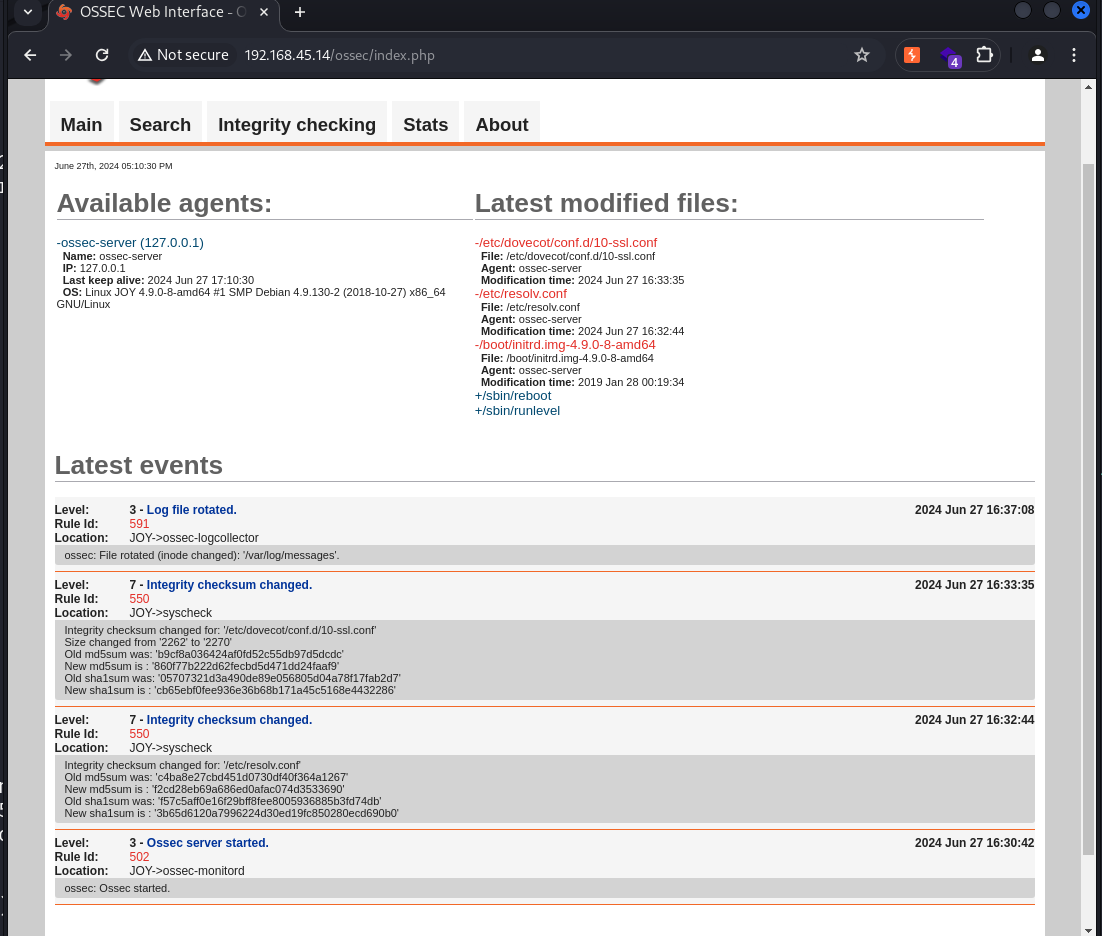Switch to the Search tab
The width and height of the screenshot is (1102, 936).
pyautogui.click(x=160, y=124)
